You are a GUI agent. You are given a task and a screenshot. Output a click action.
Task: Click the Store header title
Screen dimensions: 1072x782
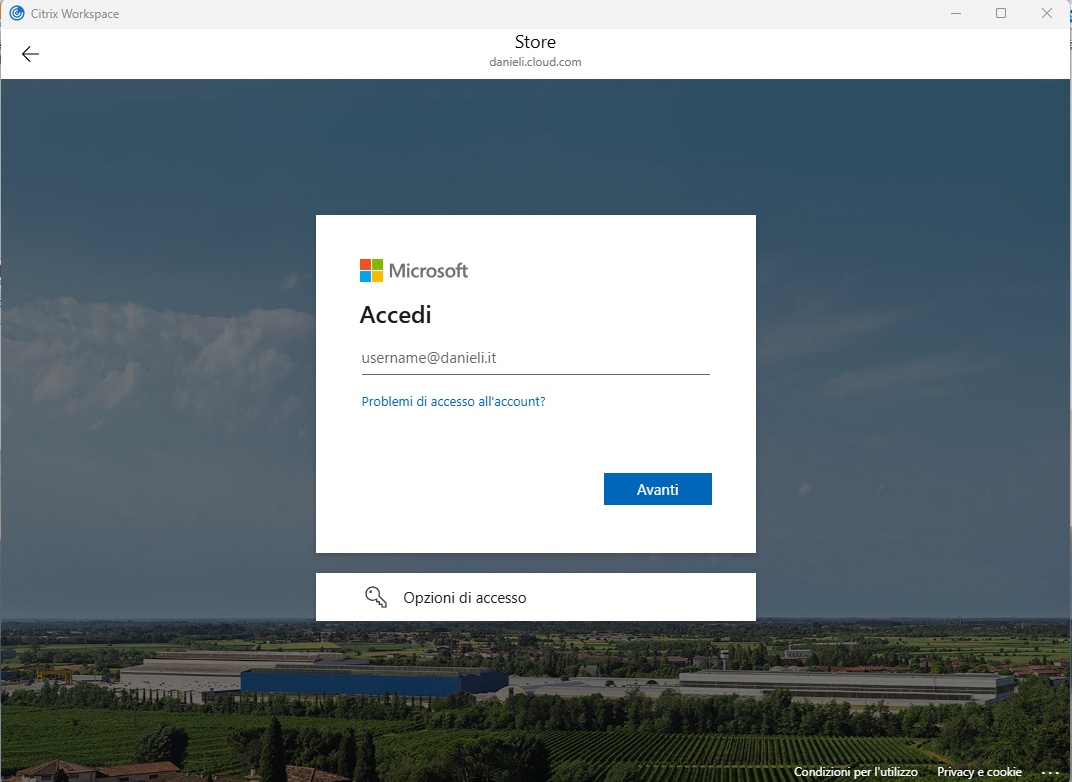click(535, 42)
